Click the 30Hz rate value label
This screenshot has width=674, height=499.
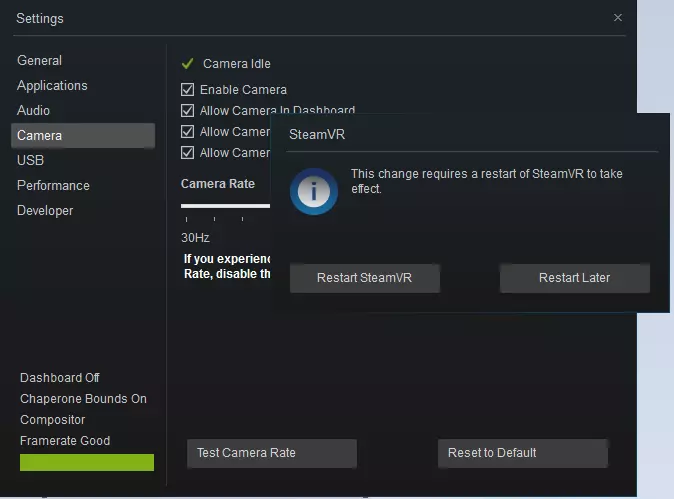(x=195, y=238)
